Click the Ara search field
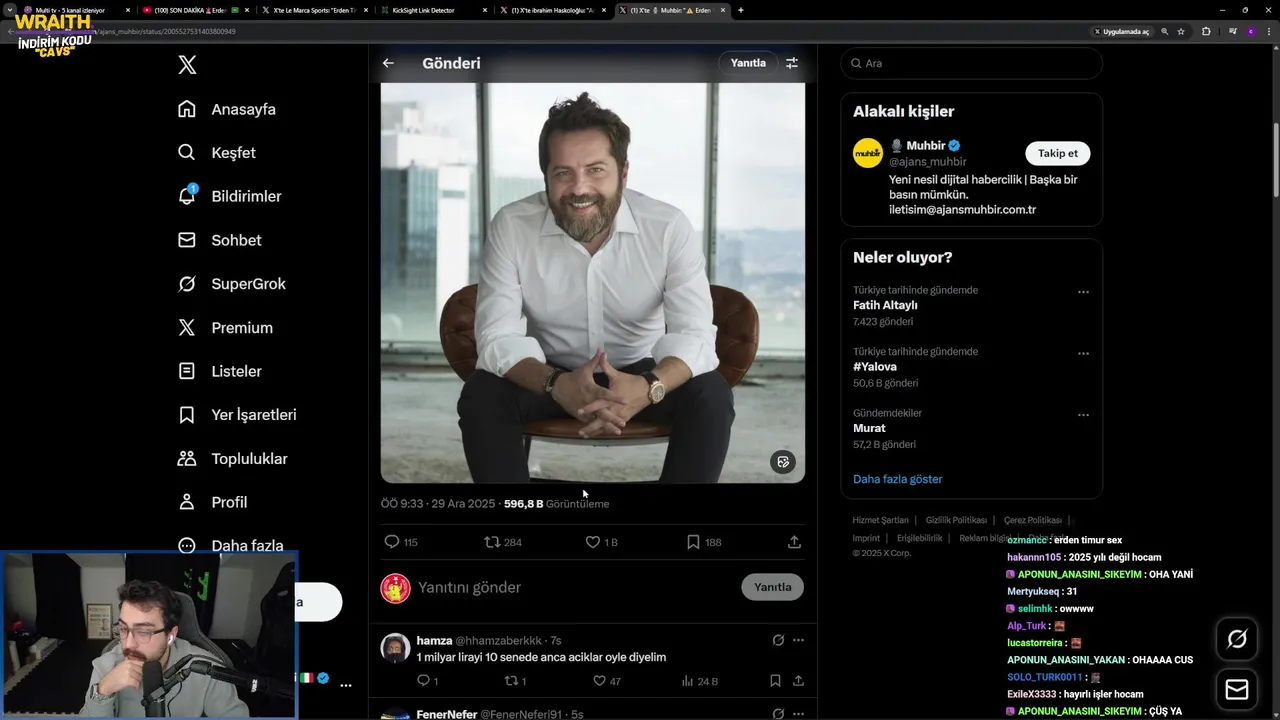The image size is (1280, 720). (x=970, y=63)
